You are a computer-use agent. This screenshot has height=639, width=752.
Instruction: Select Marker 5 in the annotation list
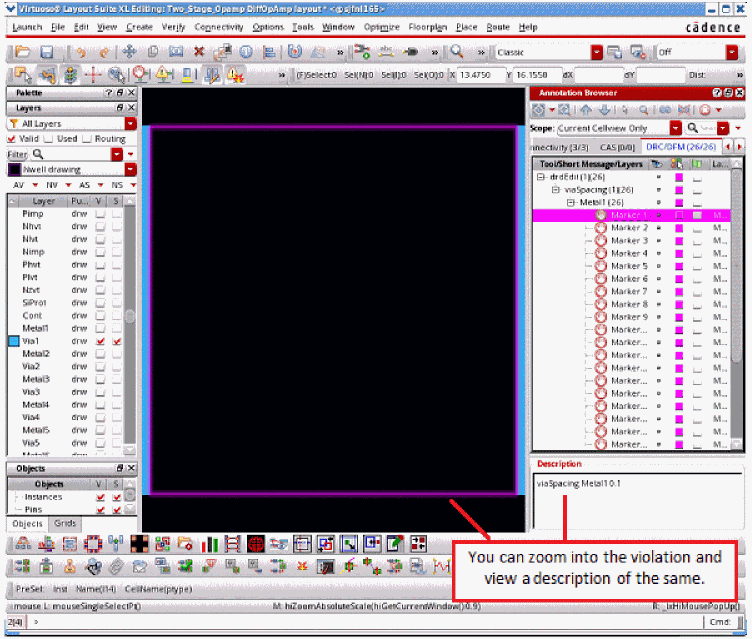coord(629,266)
